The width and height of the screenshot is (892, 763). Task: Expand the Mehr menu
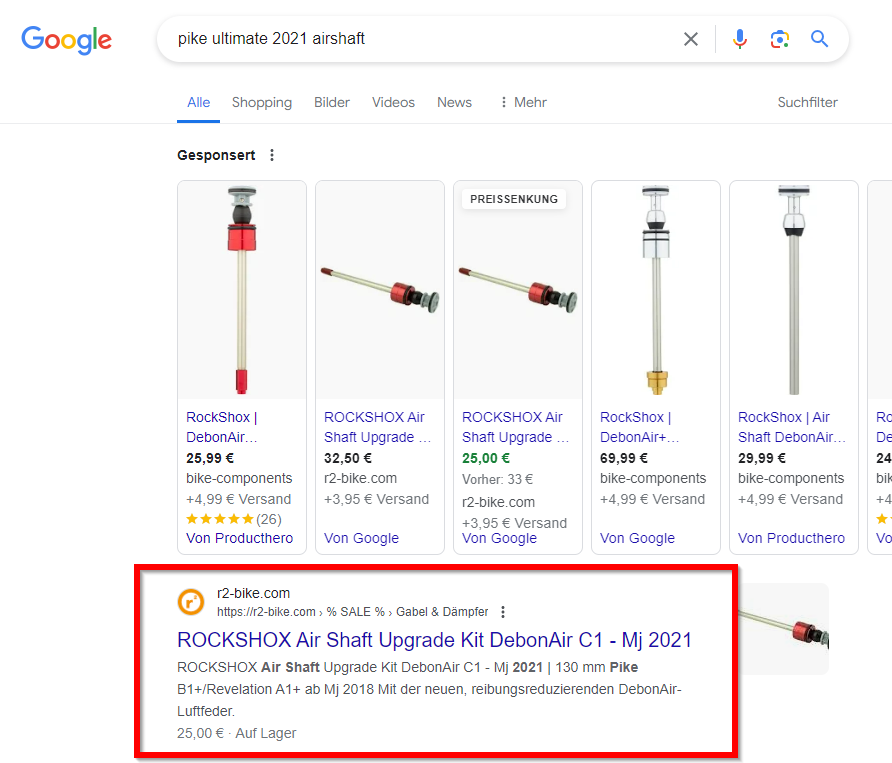point(522,102)
